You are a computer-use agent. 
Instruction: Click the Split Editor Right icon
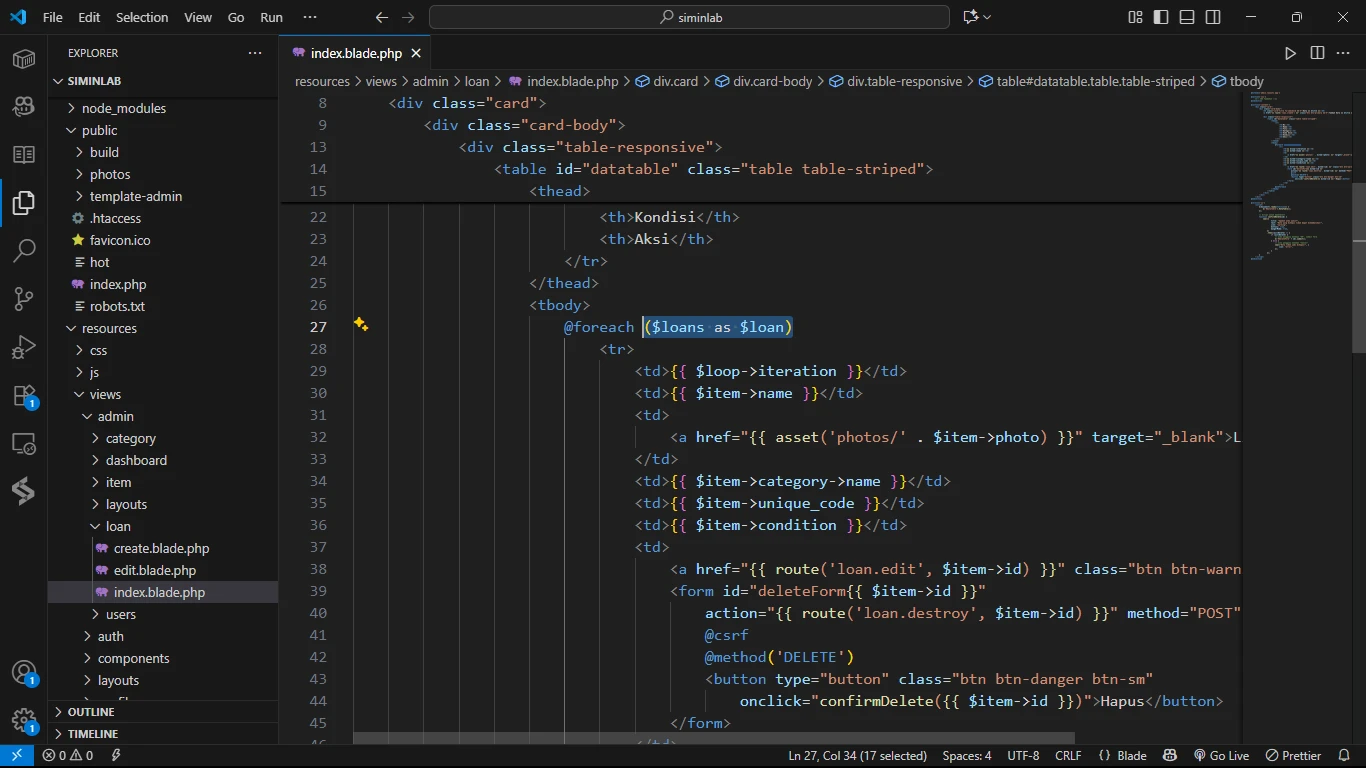(x=1317, y=53)
